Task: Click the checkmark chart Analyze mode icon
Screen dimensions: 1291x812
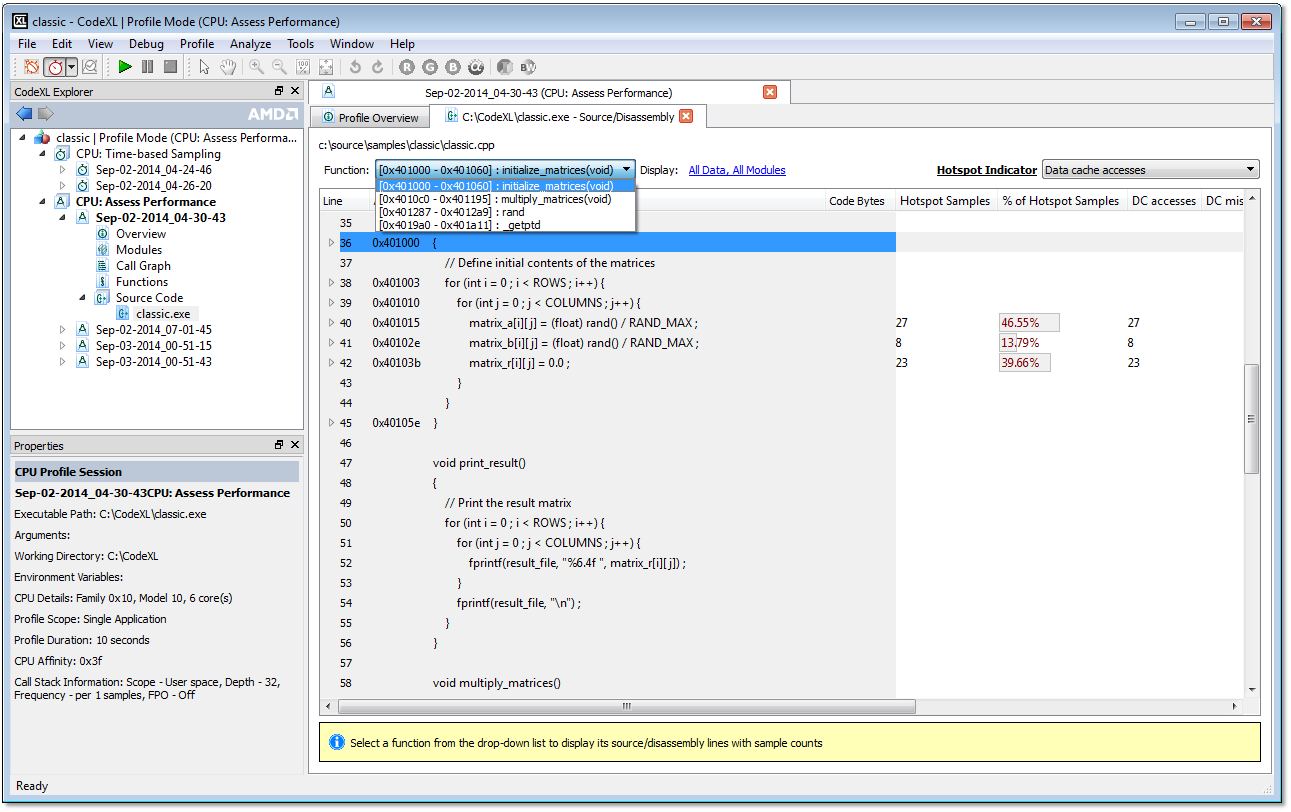Action: pyautogui.click(x=89, y=67)
